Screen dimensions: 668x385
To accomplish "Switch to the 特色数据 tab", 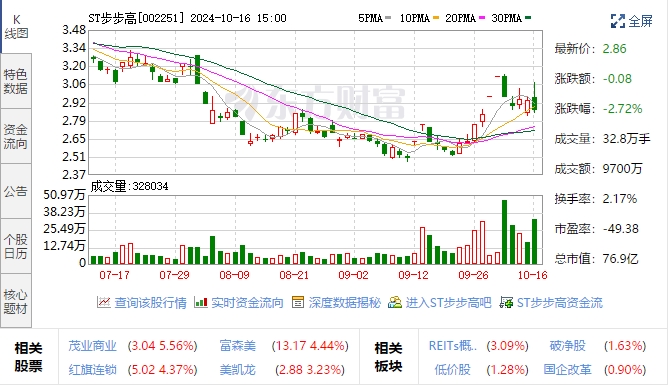I will pos(16,81).
